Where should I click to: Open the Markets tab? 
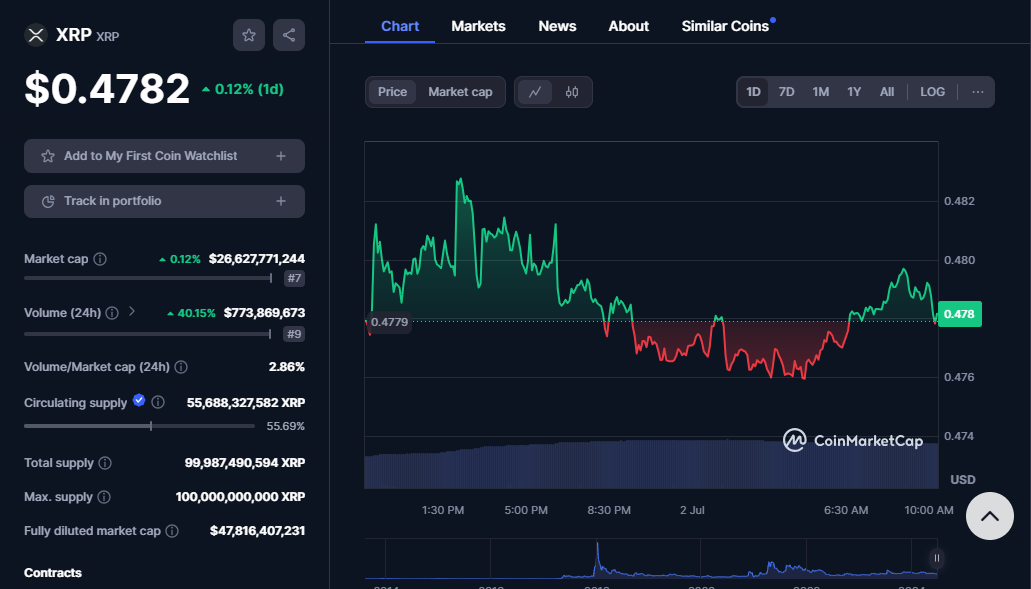tap(478, 26)
